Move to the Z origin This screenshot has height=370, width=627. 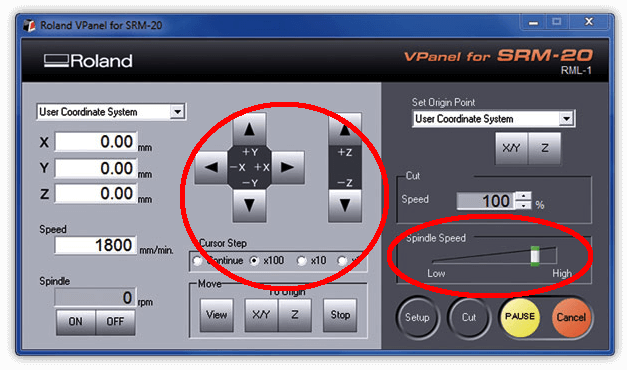pos(295,315)
